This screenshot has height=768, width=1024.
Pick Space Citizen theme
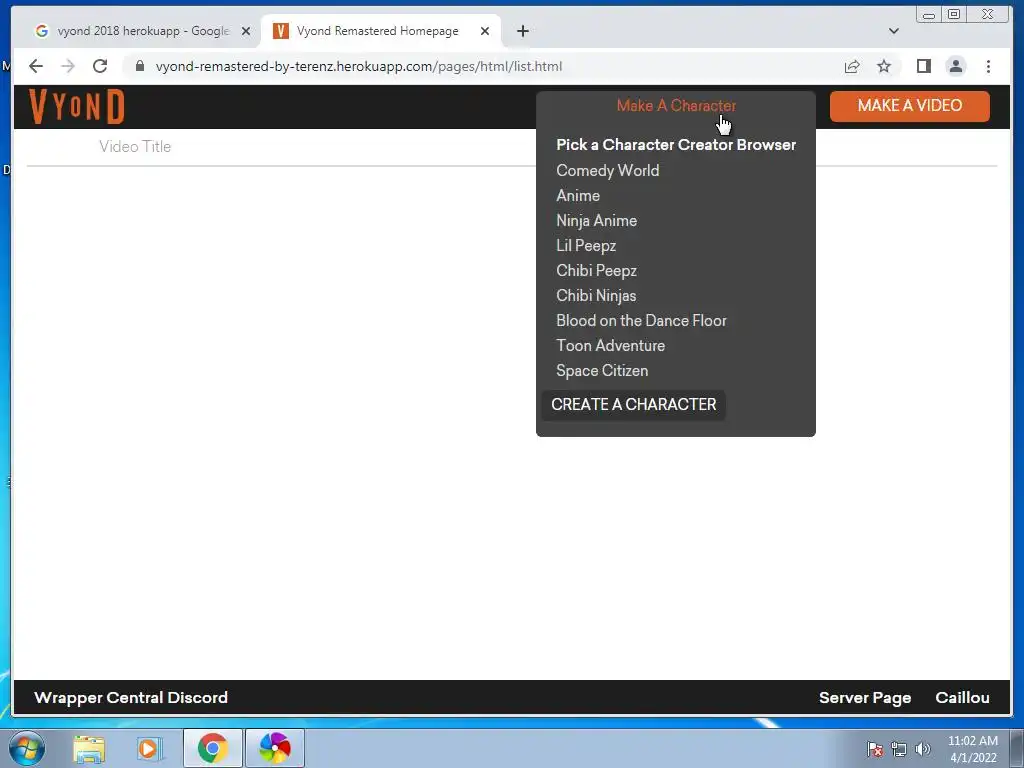coord(602,370)
